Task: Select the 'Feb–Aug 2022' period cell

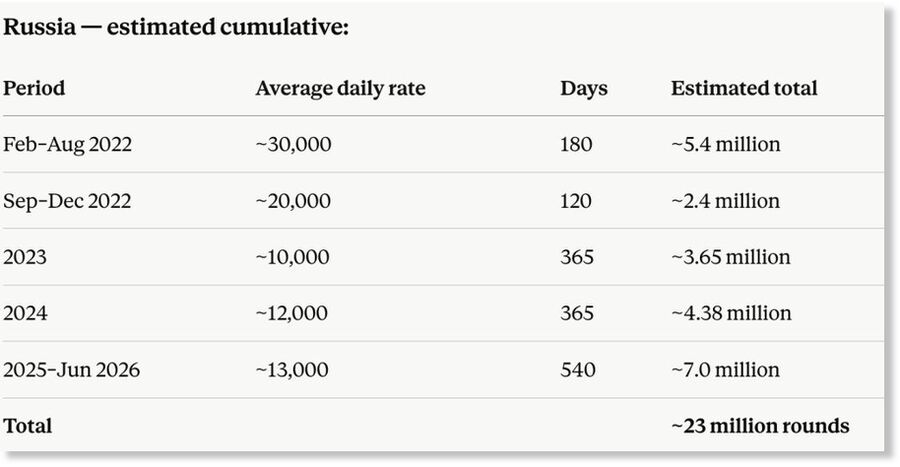Action: tap(67, 144)
